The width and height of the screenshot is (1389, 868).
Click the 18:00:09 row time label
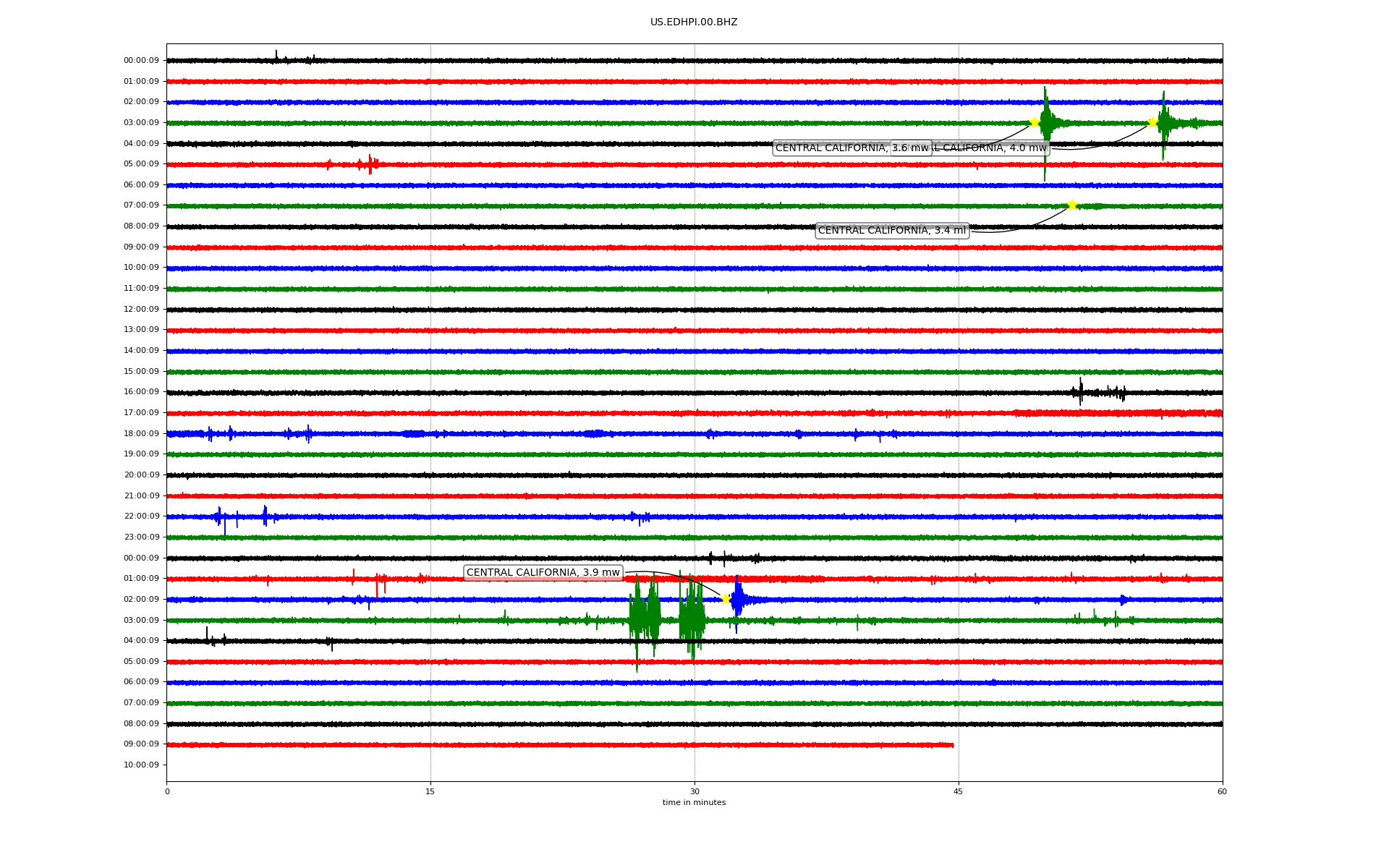(x=141, y=434)
